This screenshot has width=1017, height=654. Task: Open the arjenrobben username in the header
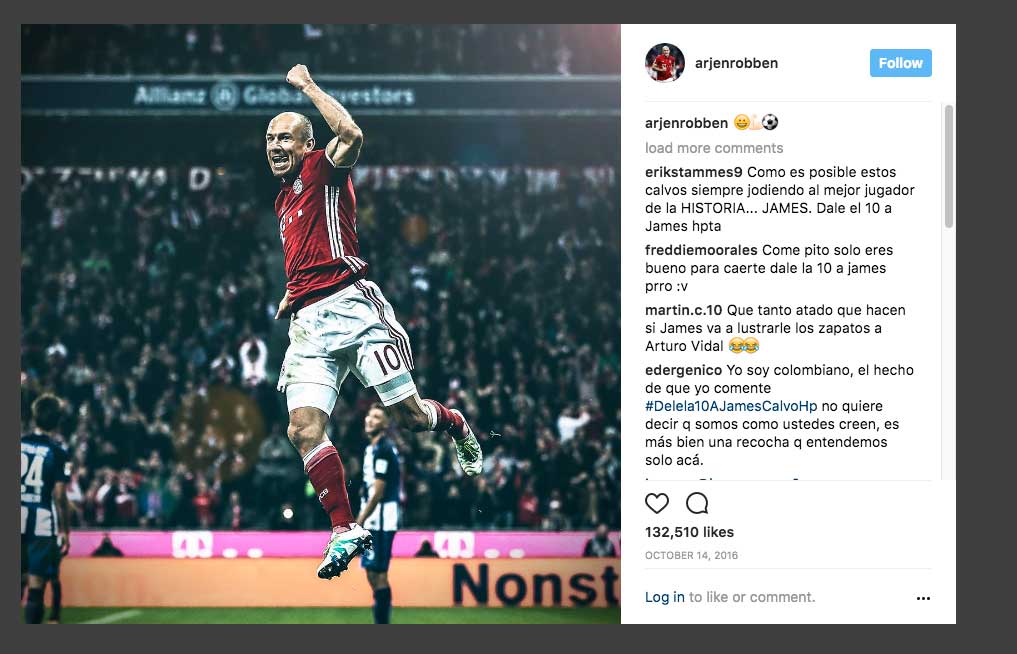click(736, 63)
